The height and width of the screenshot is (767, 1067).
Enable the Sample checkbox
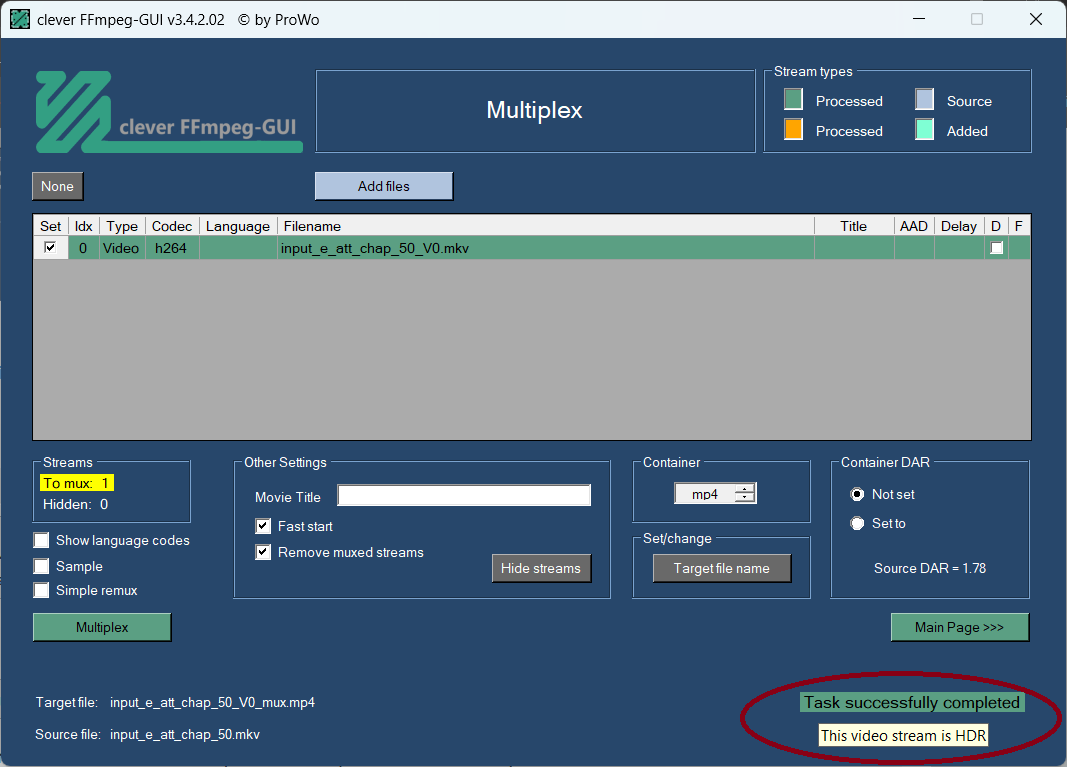pyautogui.click(x=42, y=566)
